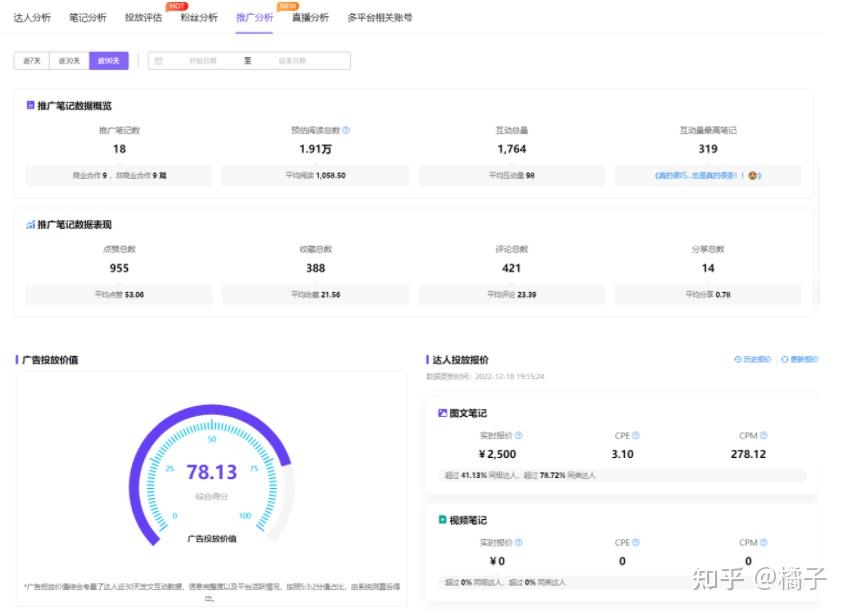Viewport: 849px width, 613px height.
Task: Click the 互动总量 value 1,764
Action: [x=512, y=149]
